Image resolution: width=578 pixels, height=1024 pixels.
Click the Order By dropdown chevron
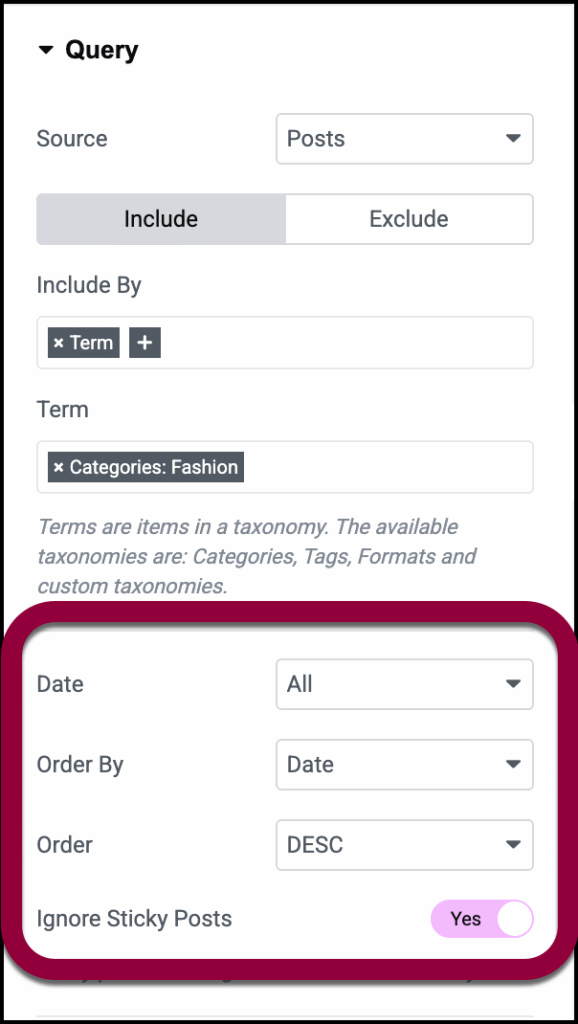point(513,764)
